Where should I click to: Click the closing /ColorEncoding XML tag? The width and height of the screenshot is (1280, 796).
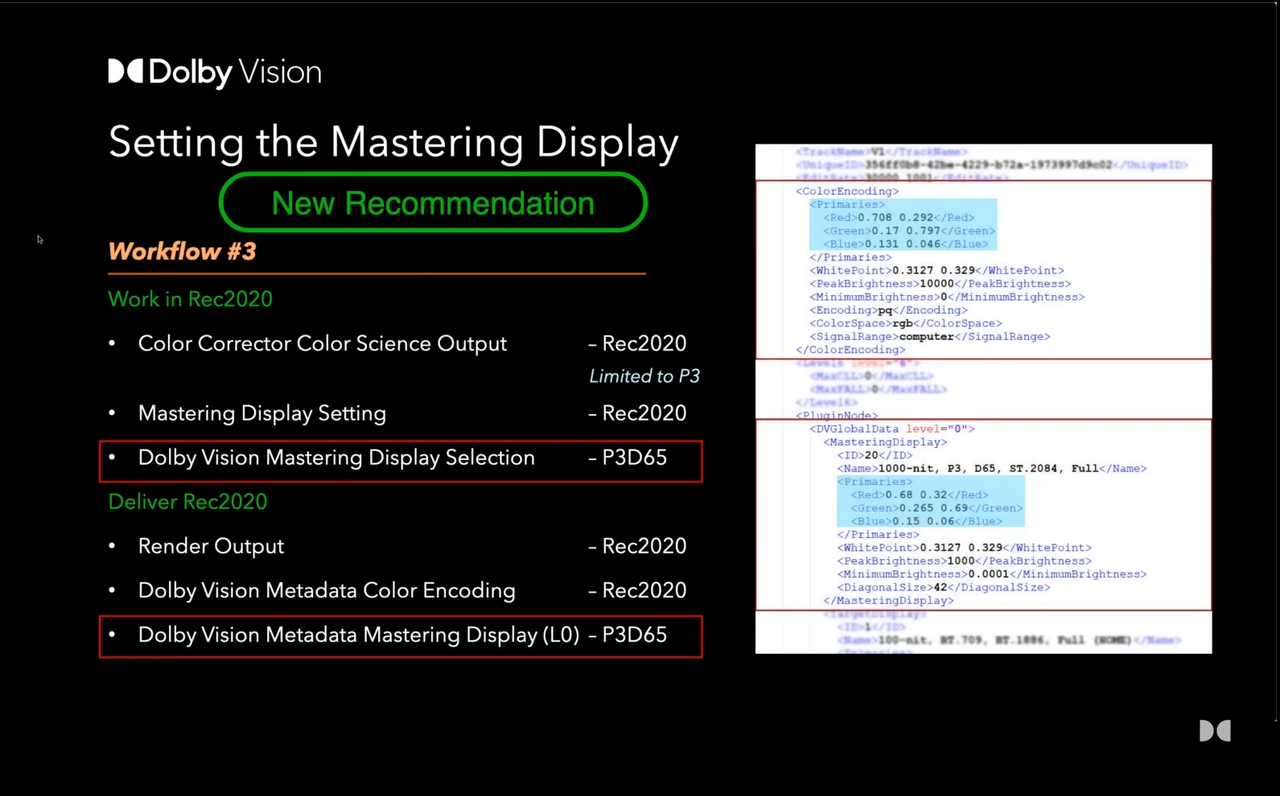(851, 350)
